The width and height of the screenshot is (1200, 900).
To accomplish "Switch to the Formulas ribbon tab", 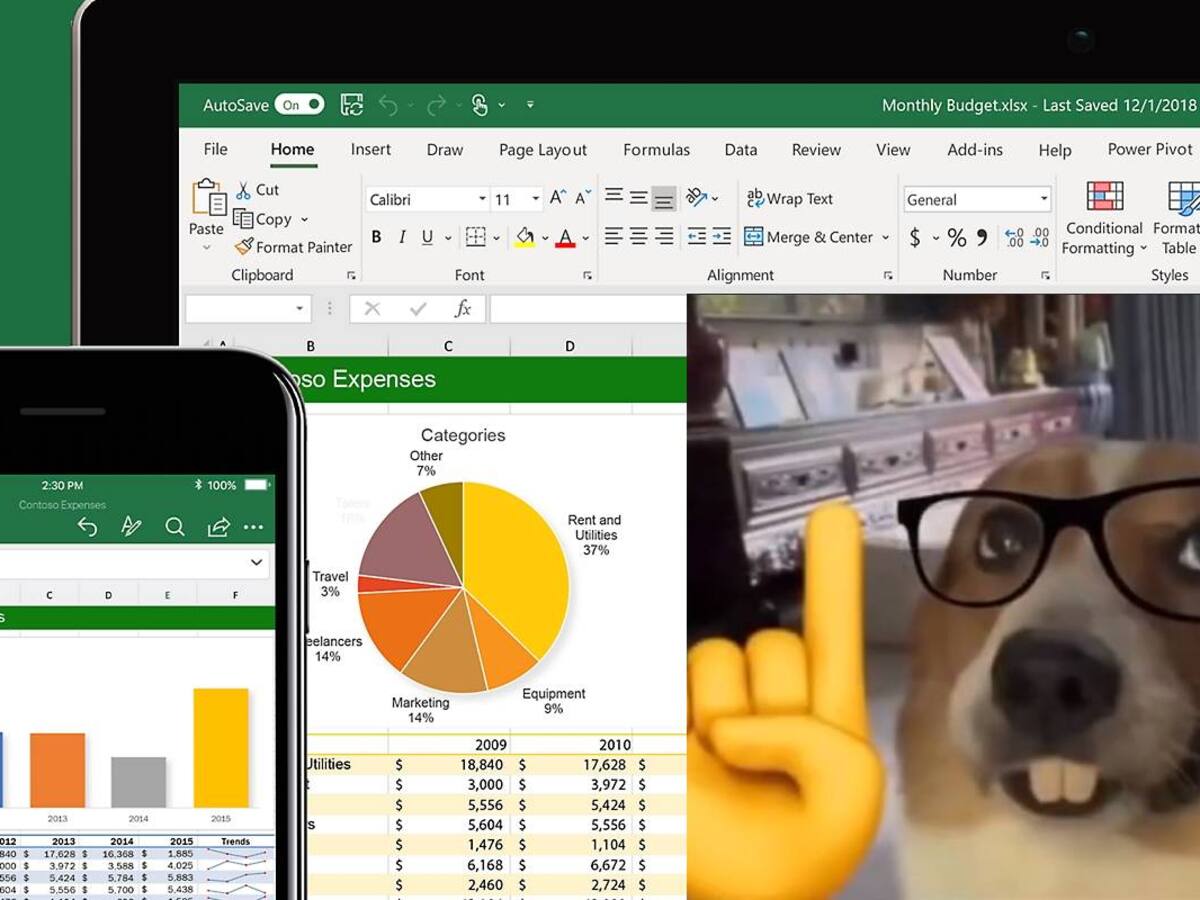I will pyautogui.click(x=656, y=149).
